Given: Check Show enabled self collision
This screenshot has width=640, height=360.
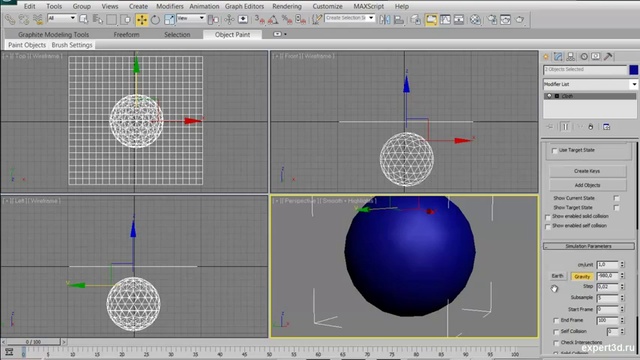Looking at the screenshot, I should (548, 227).
